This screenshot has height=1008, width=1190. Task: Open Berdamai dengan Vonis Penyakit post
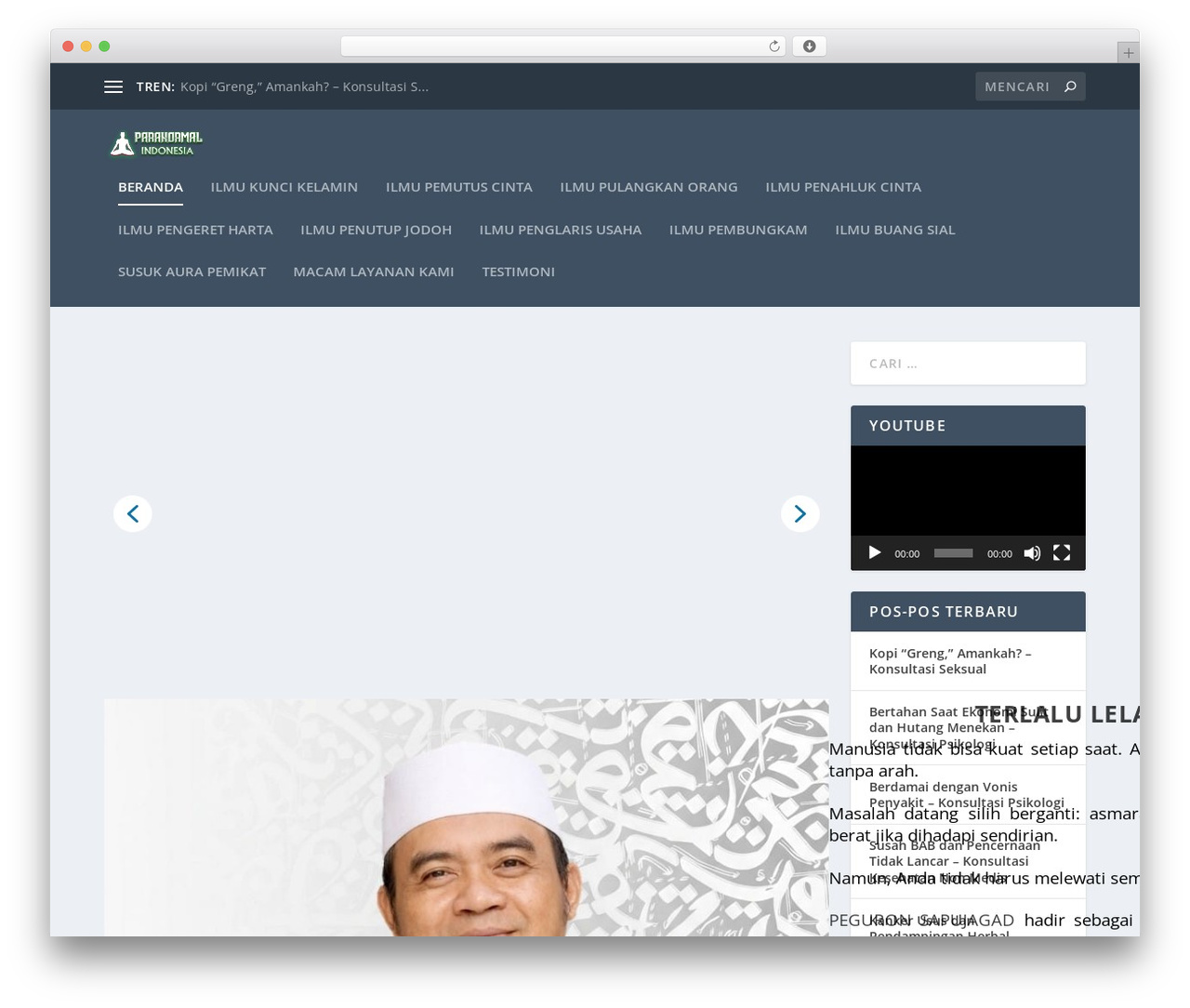click(x=967, y=794)
